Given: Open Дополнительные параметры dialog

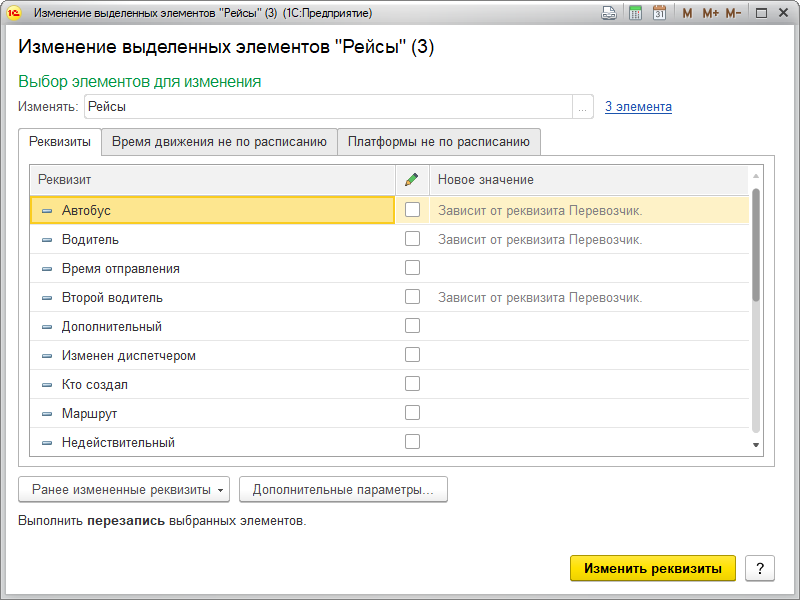Looking at the screenshot, I should (342, 490).
